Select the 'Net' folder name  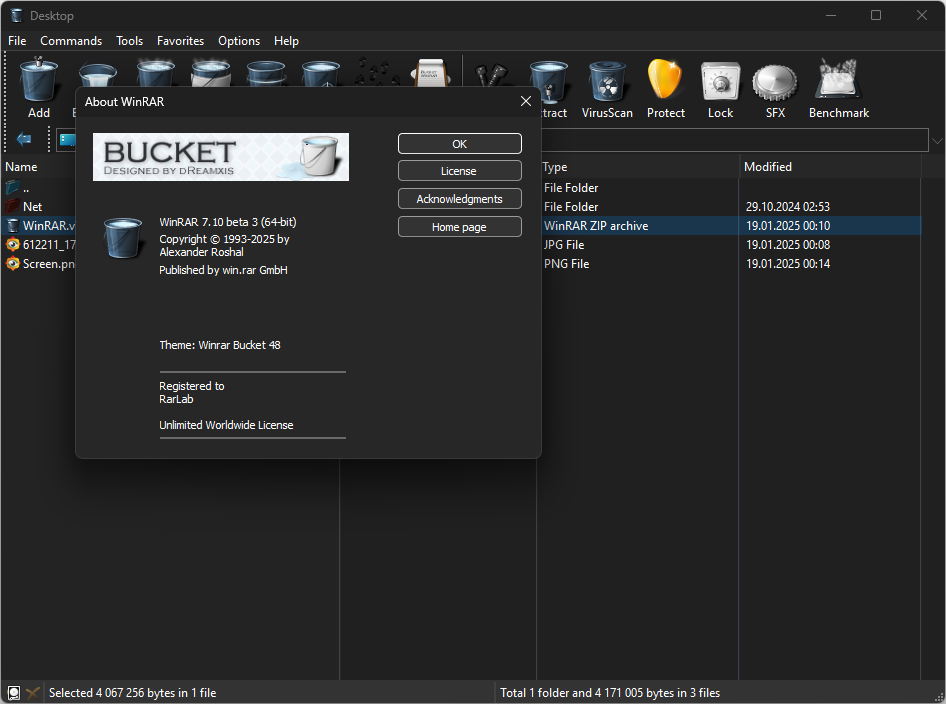[x=32, y=206]
